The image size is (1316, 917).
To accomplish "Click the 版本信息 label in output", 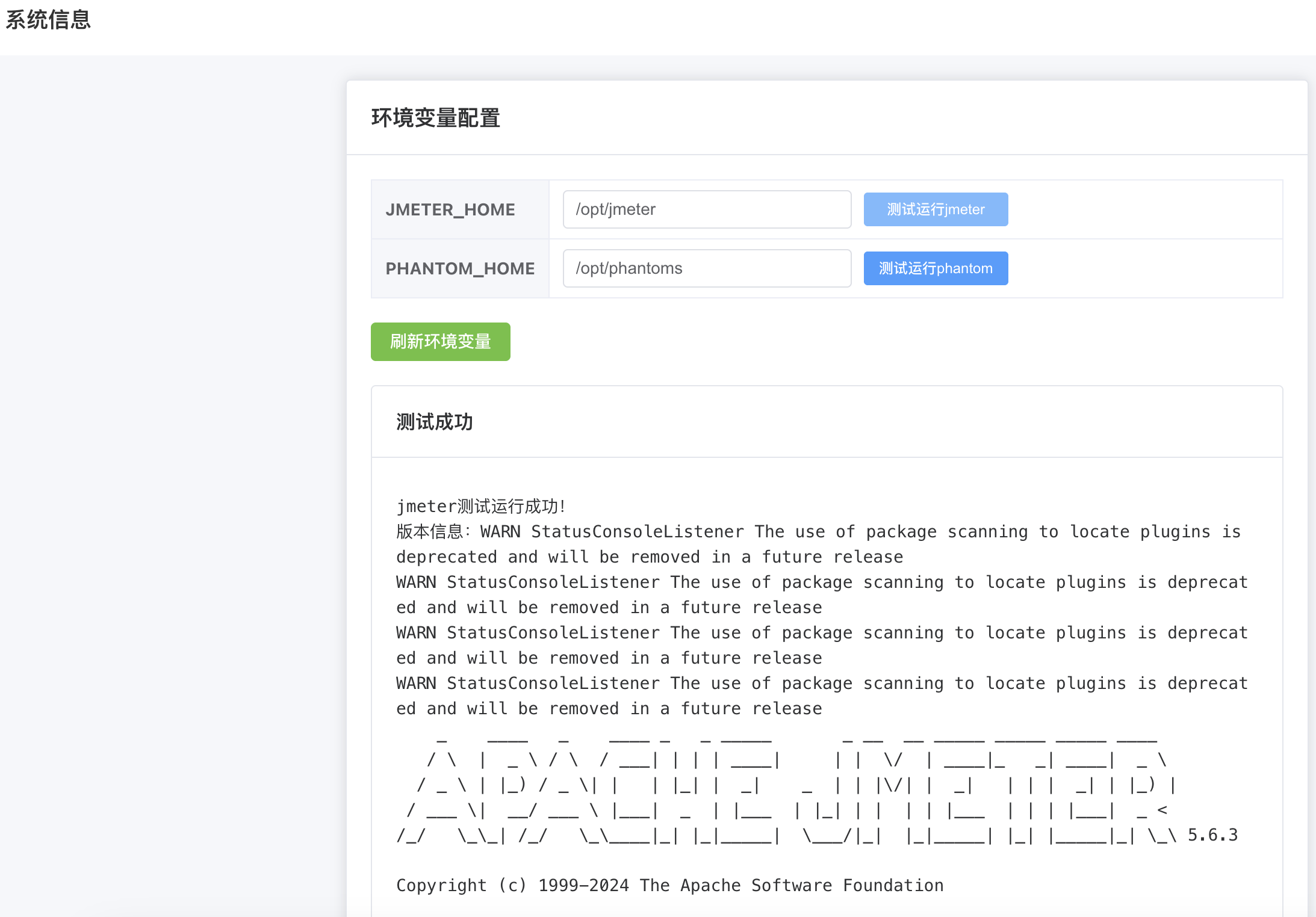I will [x=430, y=531].
